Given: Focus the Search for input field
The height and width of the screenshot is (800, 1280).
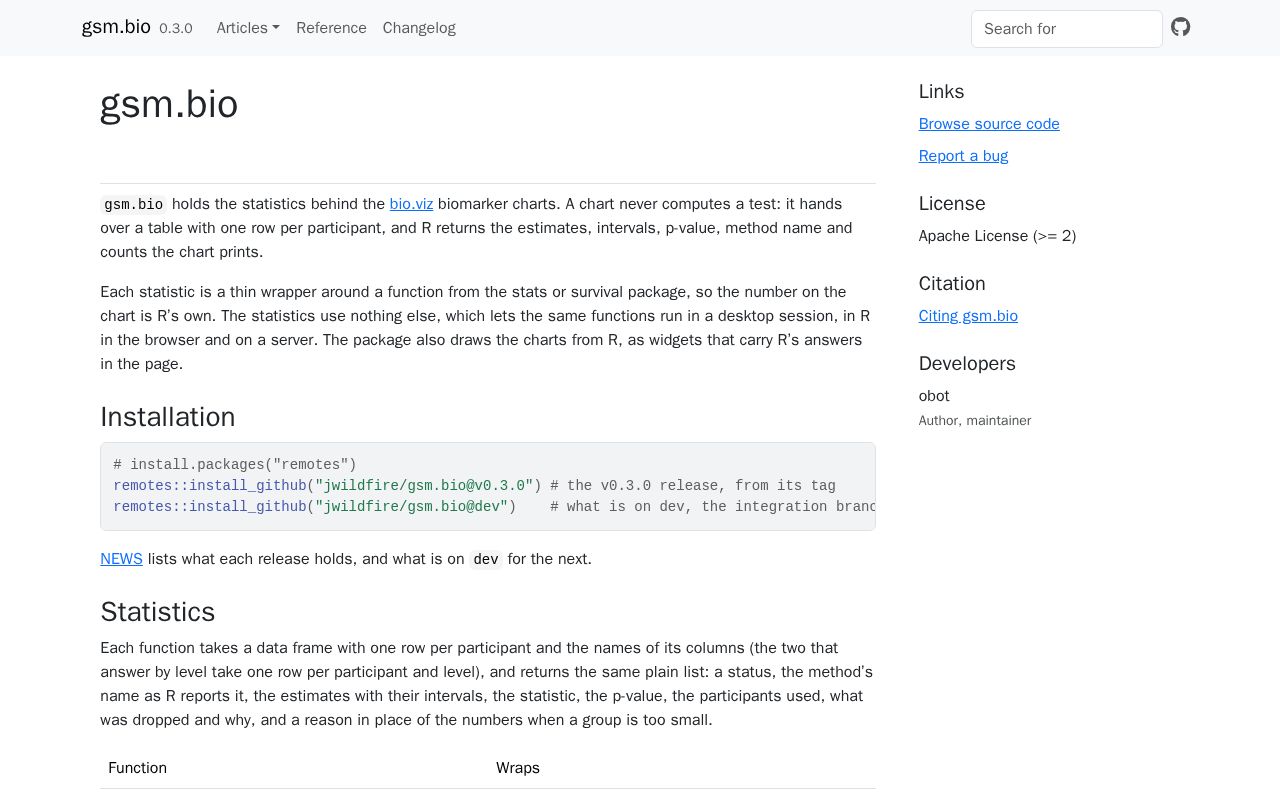Looking at the screenshot, I should coord(1067,29).
